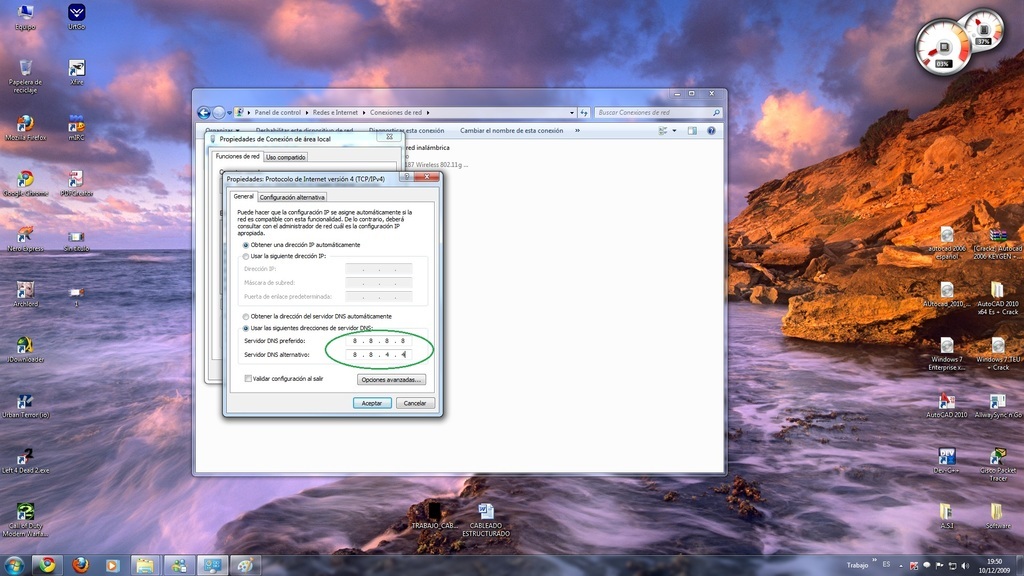Open the Papelera de reciclaje desktop icon
Image resolution: width=1024 pixels, height=576 pixels.
[x=25, y=70]
